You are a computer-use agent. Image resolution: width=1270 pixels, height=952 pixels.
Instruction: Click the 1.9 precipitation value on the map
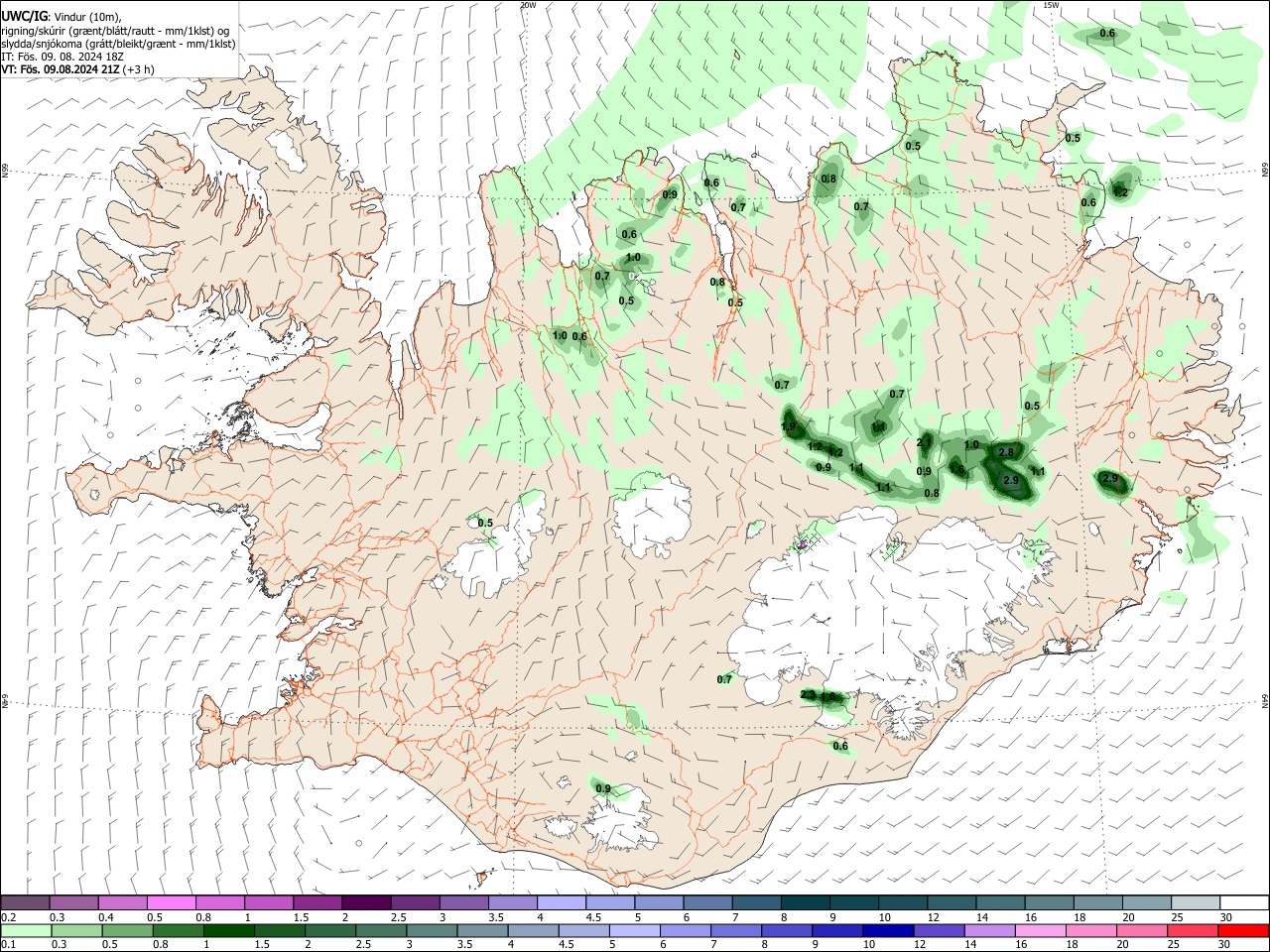pos(789,426)
